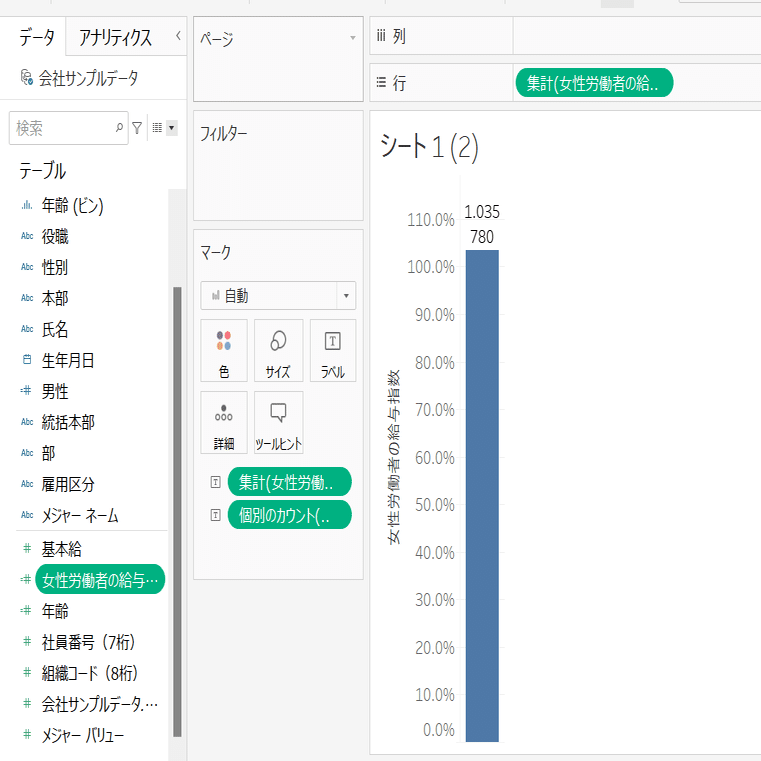
Task: Open the ツールヒント (Tooltip) mark card
Action: (278, 422)
